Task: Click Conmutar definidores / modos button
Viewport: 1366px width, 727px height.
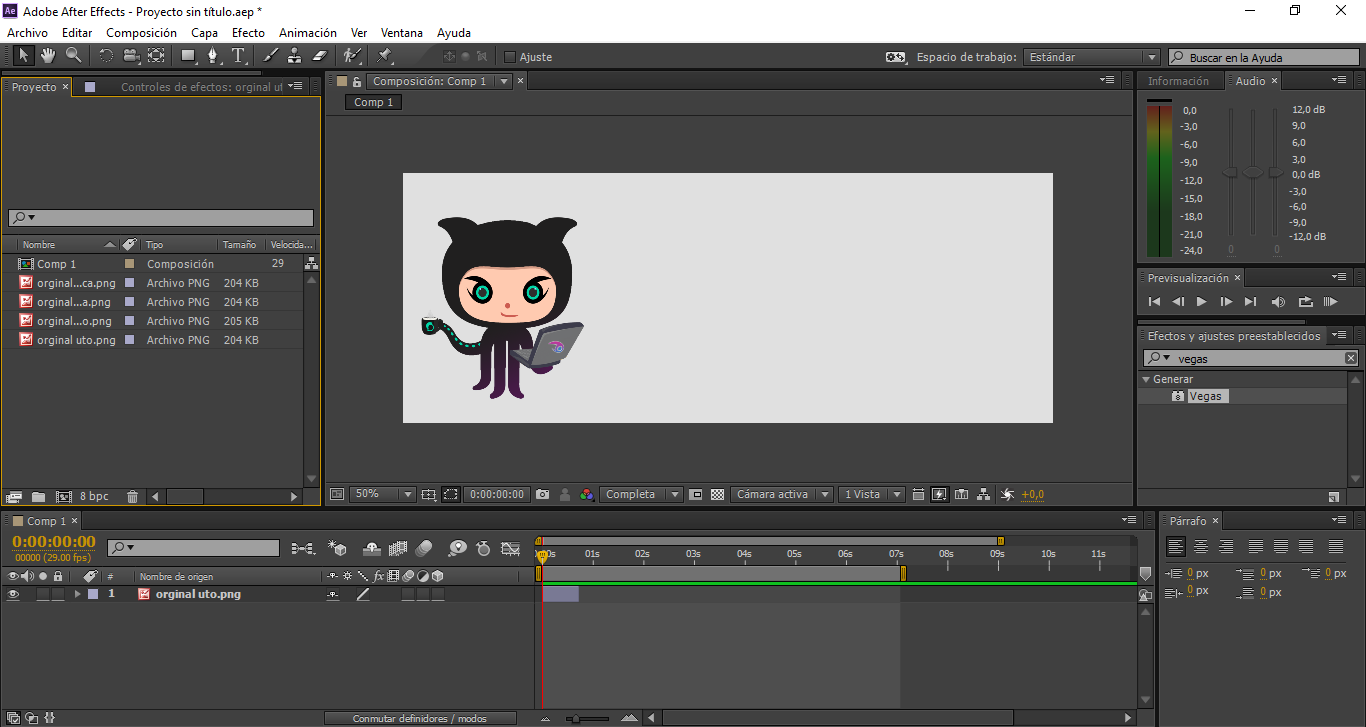Action: coord(420,718)
